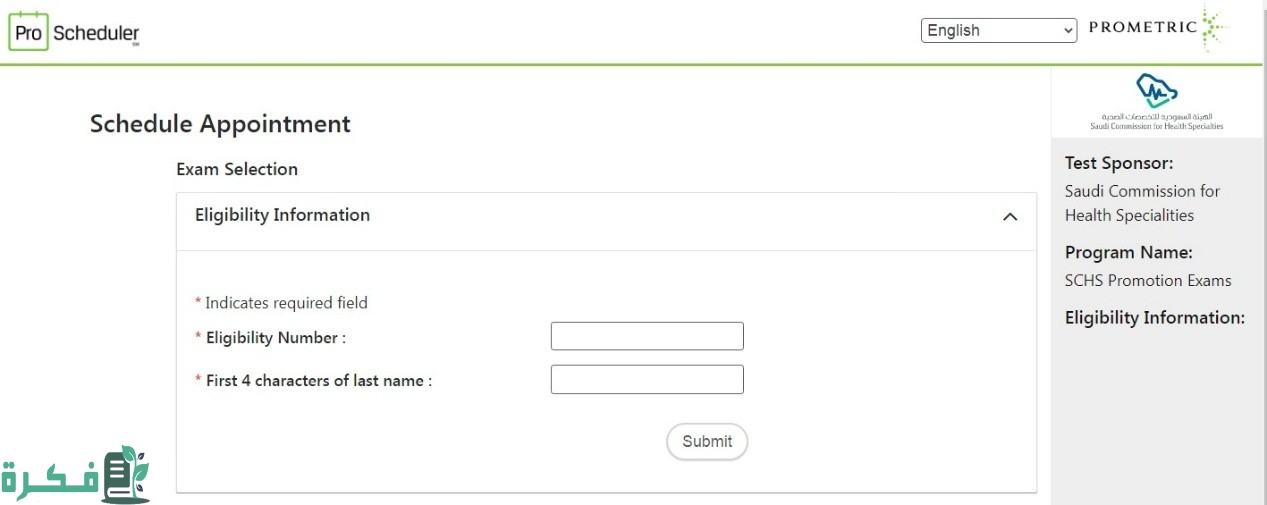Click the sidebar Eligibility Information heading
The width and height of the screenshot is (1267, 505).
[1154, 318]
